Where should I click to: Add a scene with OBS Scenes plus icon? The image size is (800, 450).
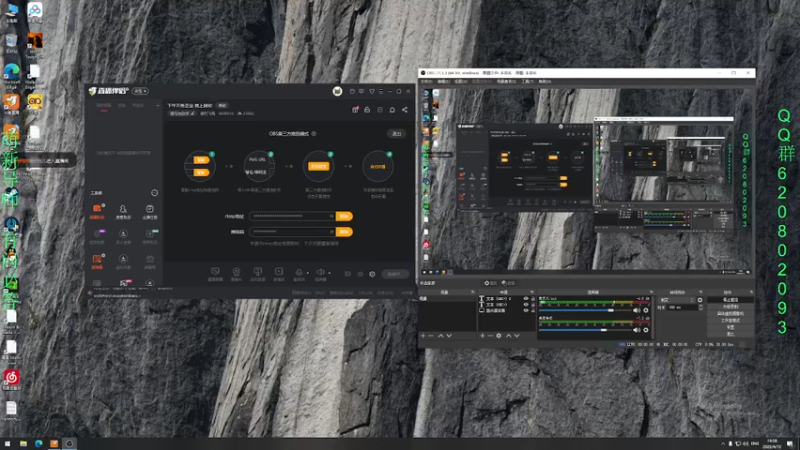click(x=422, y=336)
